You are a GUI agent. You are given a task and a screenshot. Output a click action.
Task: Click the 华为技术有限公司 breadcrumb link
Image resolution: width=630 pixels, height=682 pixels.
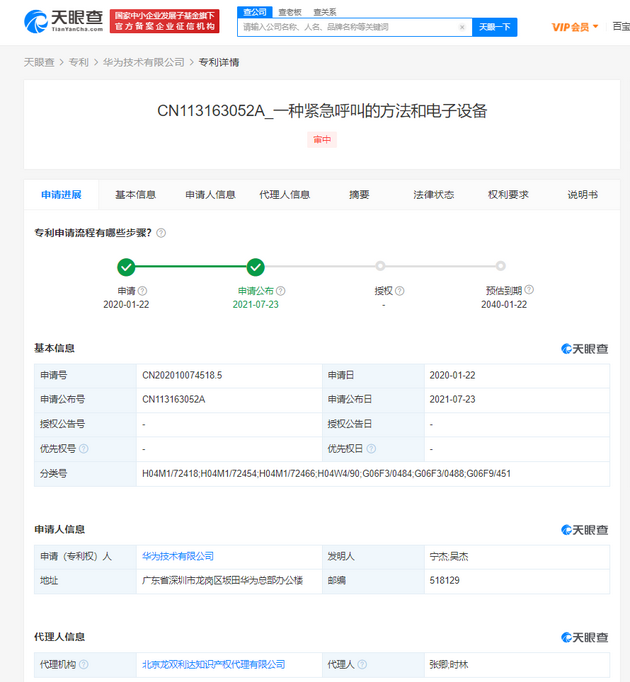[144, 62]
